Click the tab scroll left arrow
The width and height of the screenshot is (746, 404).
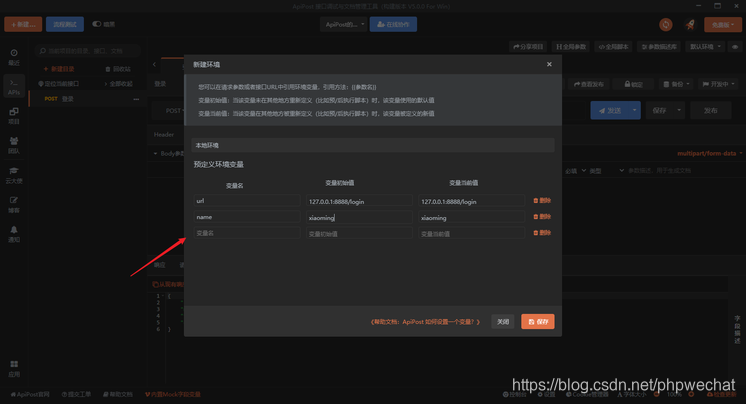[154, 64]
